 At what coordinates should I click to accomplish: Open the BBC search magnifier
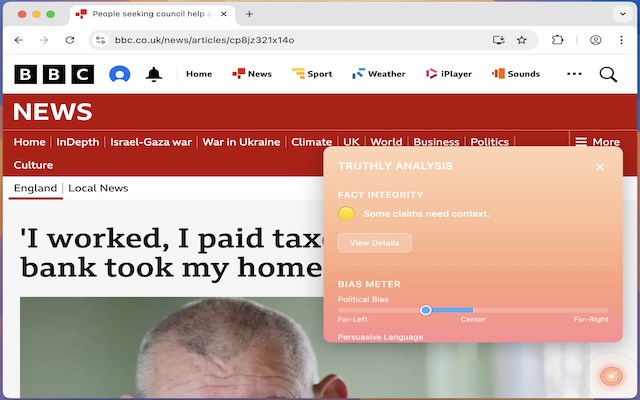tap(608, 74)
